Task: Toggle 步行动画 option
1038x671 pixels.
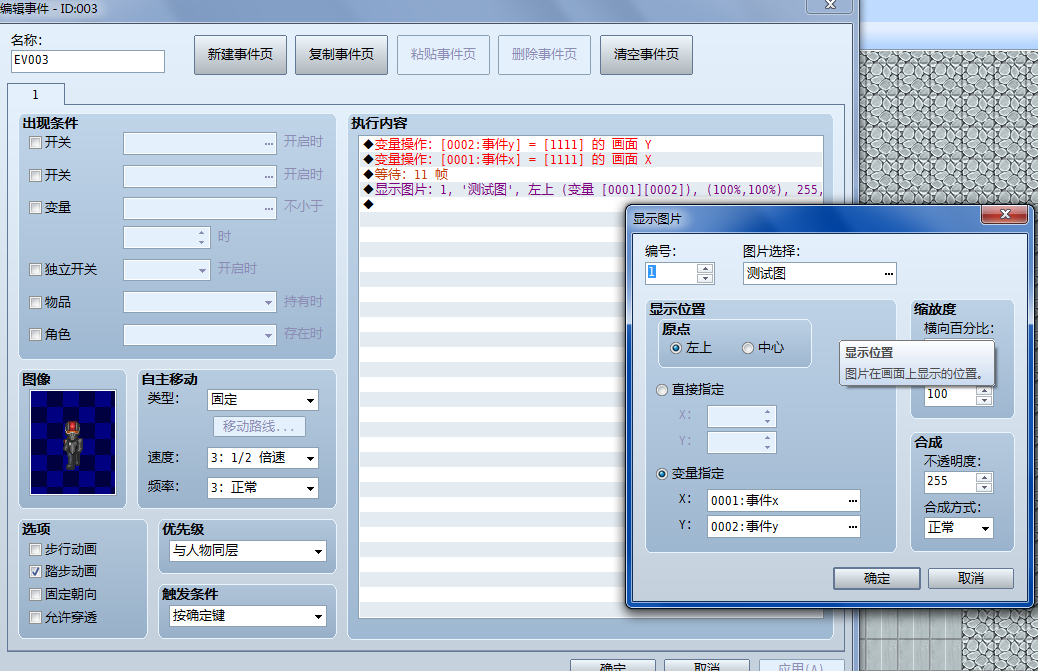Action: (36, 549)
